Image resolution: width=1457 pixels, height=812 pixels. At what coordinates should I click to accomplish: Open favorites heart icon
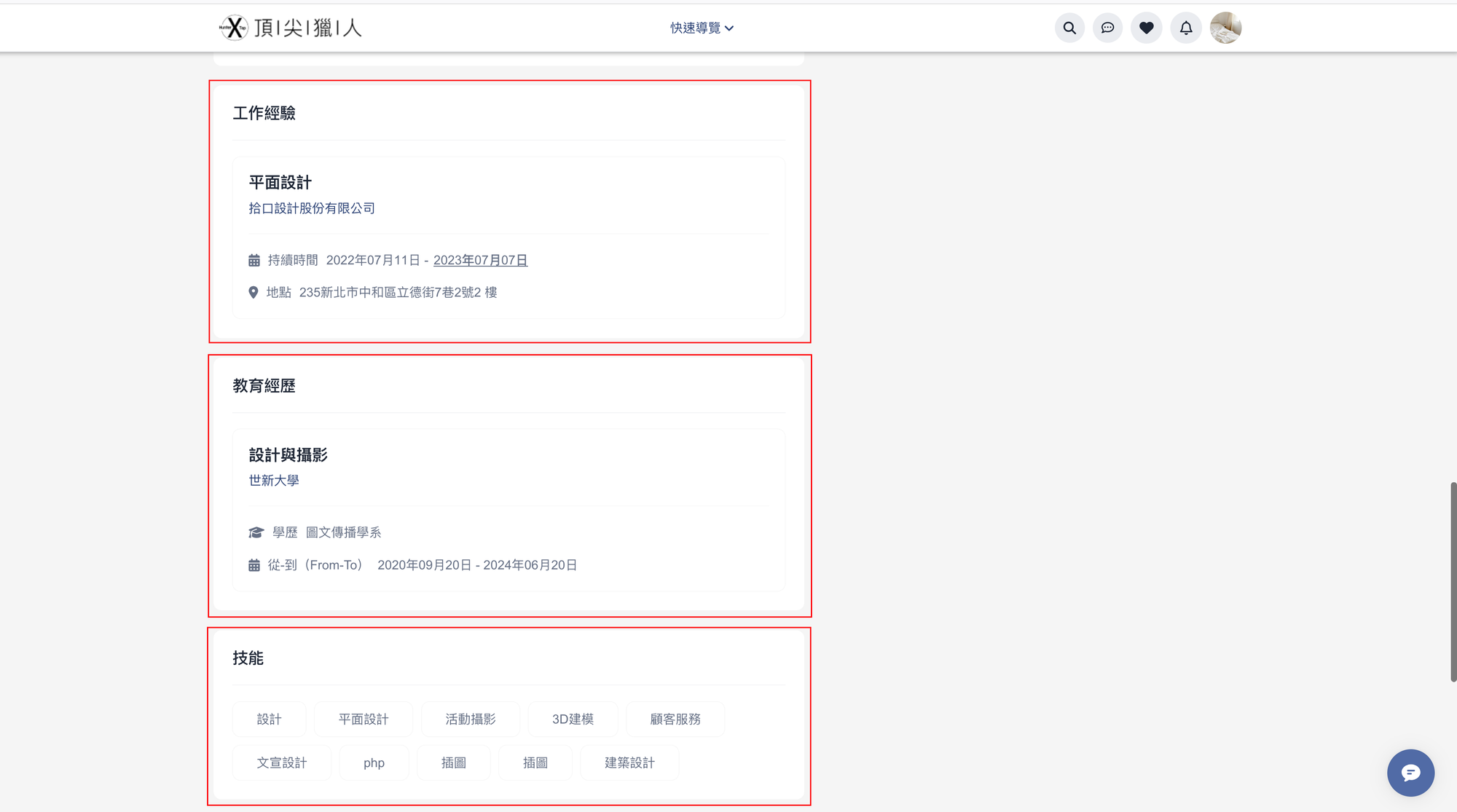pos(1146,28)
